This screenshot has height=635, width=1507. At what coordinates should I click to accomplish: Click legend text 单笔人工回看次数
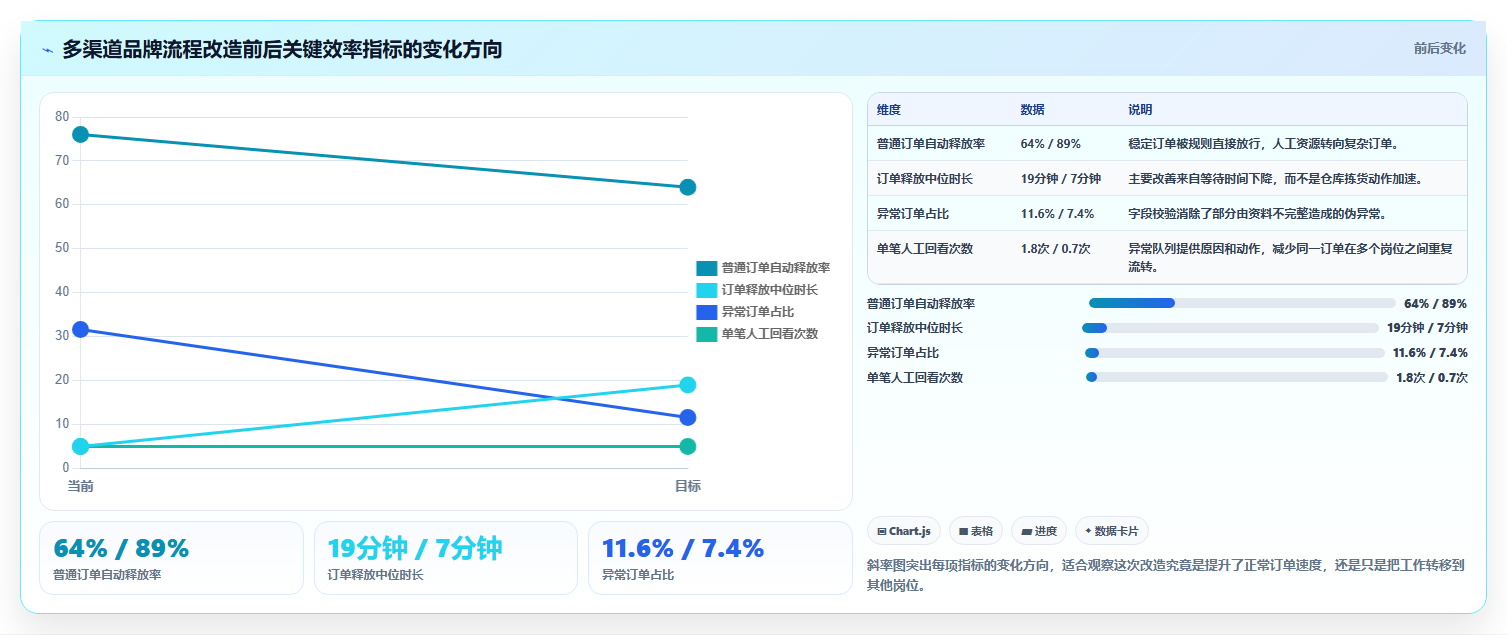pyautogui.click(x=770, y=334)
